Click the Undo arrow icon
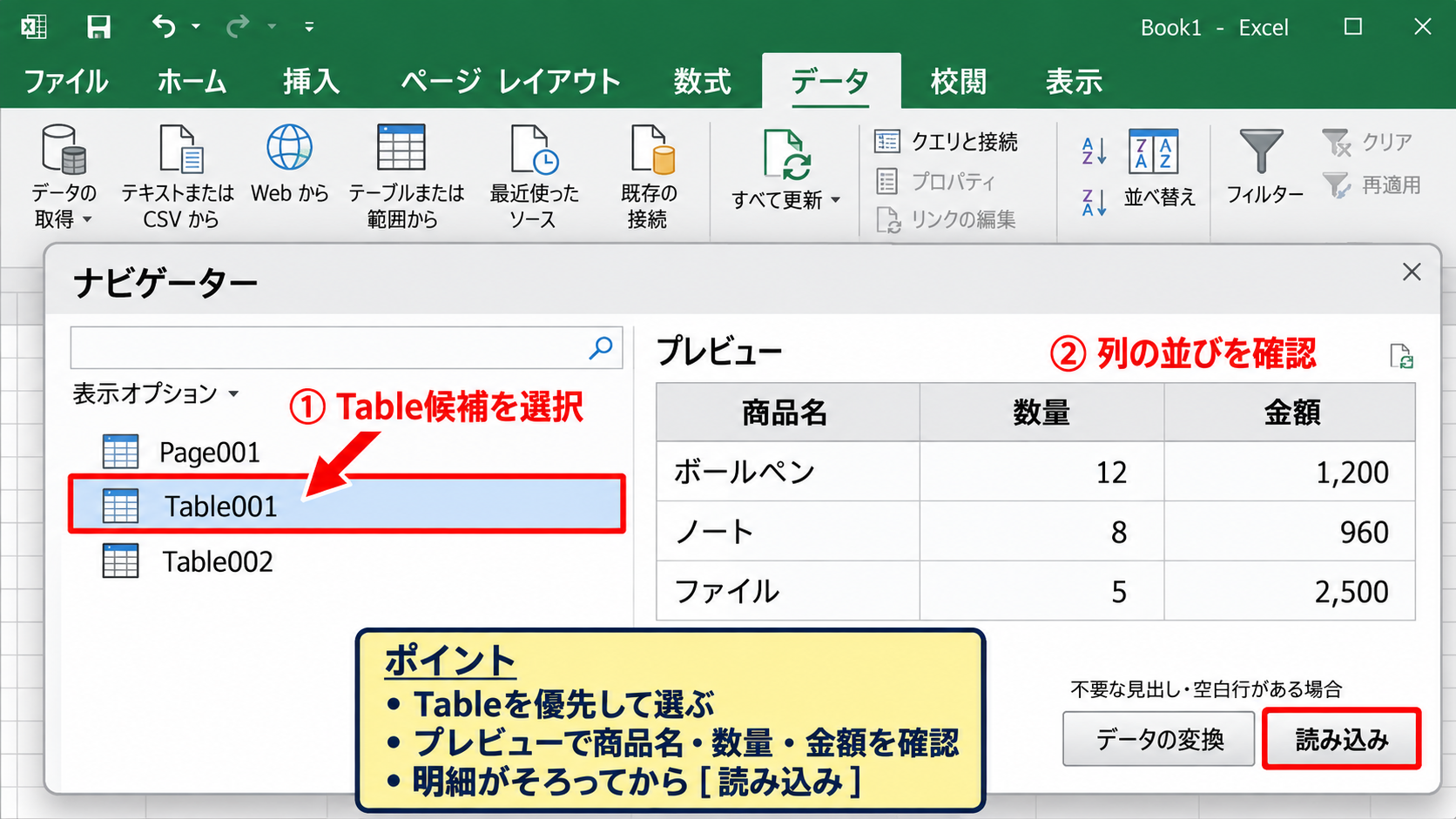Viewport: 1456px width, 819px height. point(164,26)
